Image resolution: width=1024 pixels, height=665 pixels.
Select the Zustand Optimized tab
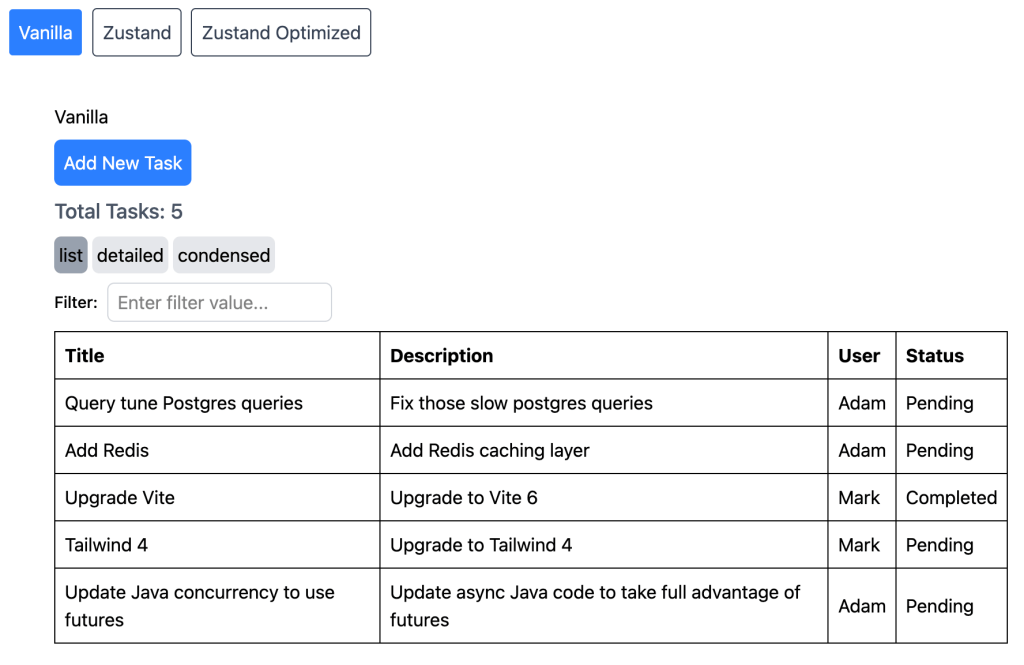pos(281,33)
